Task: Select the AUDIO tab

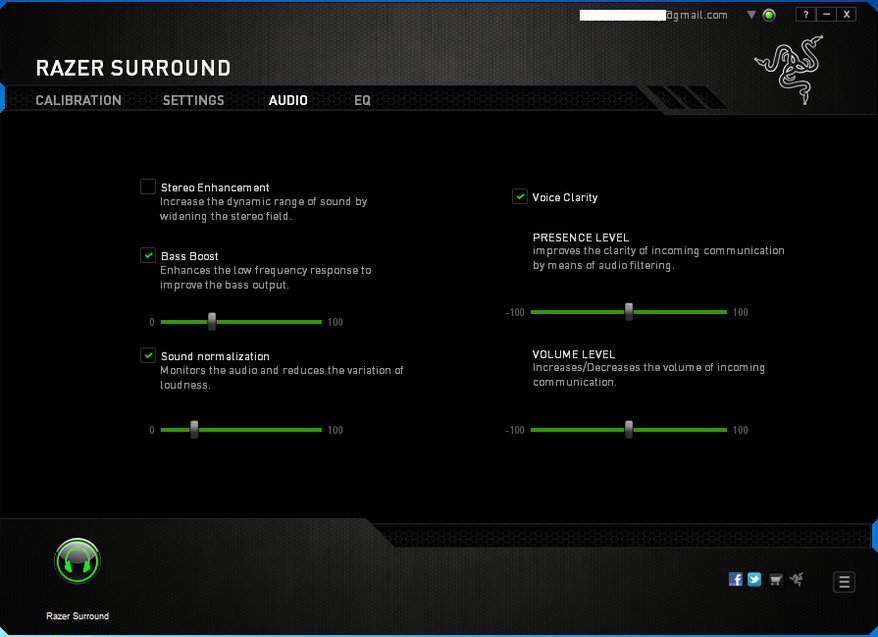Action: pos(288,100)
